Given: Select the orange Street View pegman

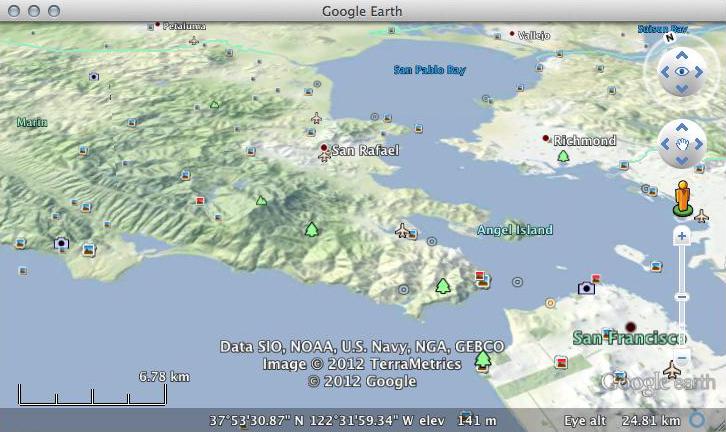Looking at the screenshot, I should pyautogui.click(x=682, y=198).
